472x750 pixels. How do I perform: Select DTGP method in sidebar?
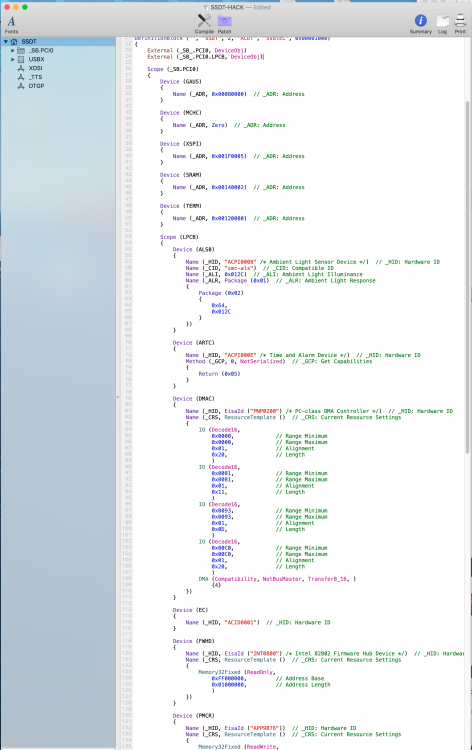pyautogui.click(x=36, y=86)
